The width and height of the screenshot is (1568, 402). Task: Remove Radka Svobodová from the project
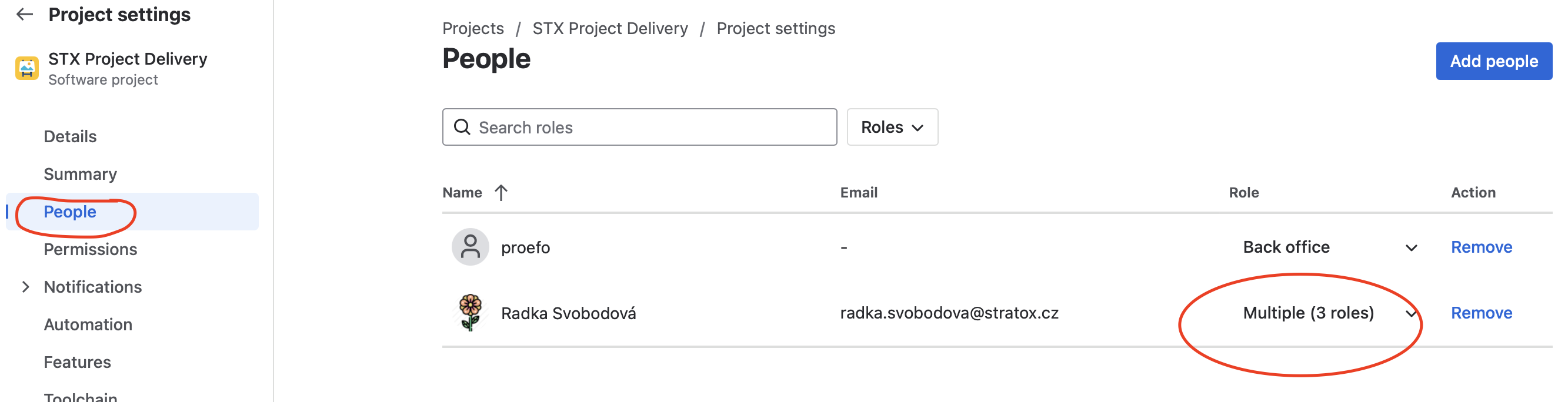tap(1482, 313)
